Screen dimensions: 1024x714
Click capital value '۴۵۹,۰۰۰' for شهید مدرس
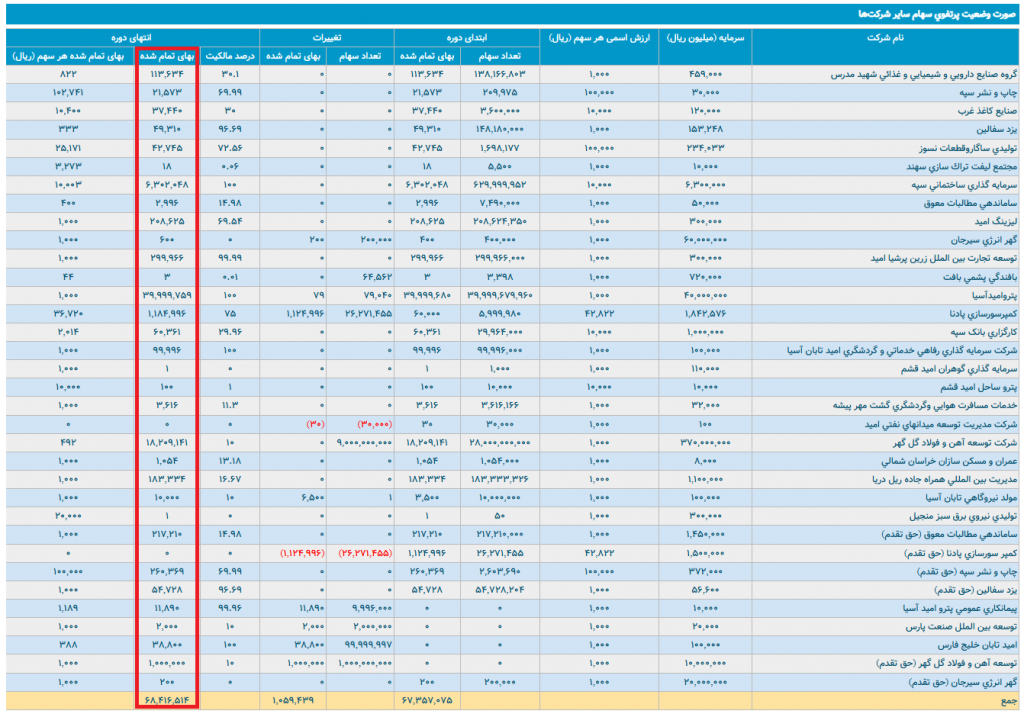tap(705, 74)
